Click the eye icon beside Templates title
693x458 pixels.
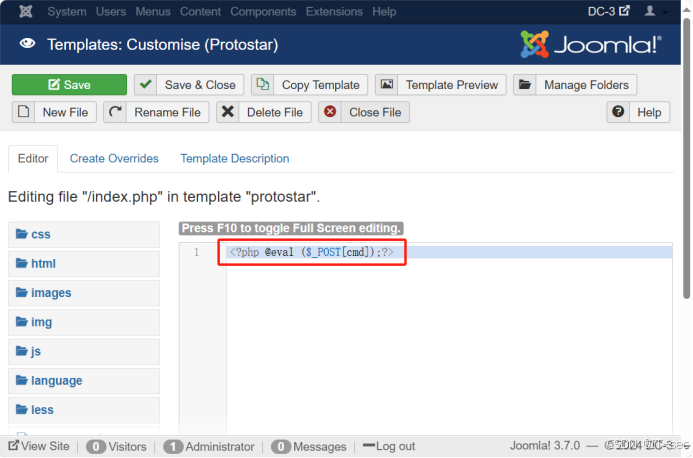(27, 44)
